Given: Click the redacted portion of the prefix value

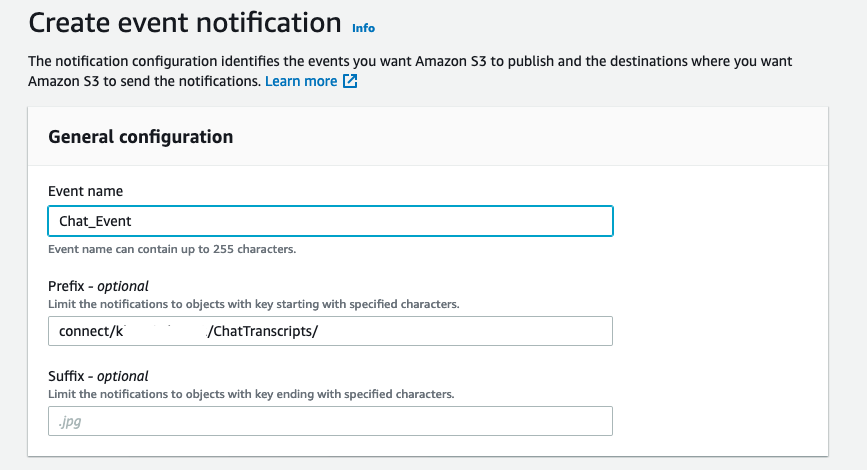Looking at the screenshot, I should 165,331.
